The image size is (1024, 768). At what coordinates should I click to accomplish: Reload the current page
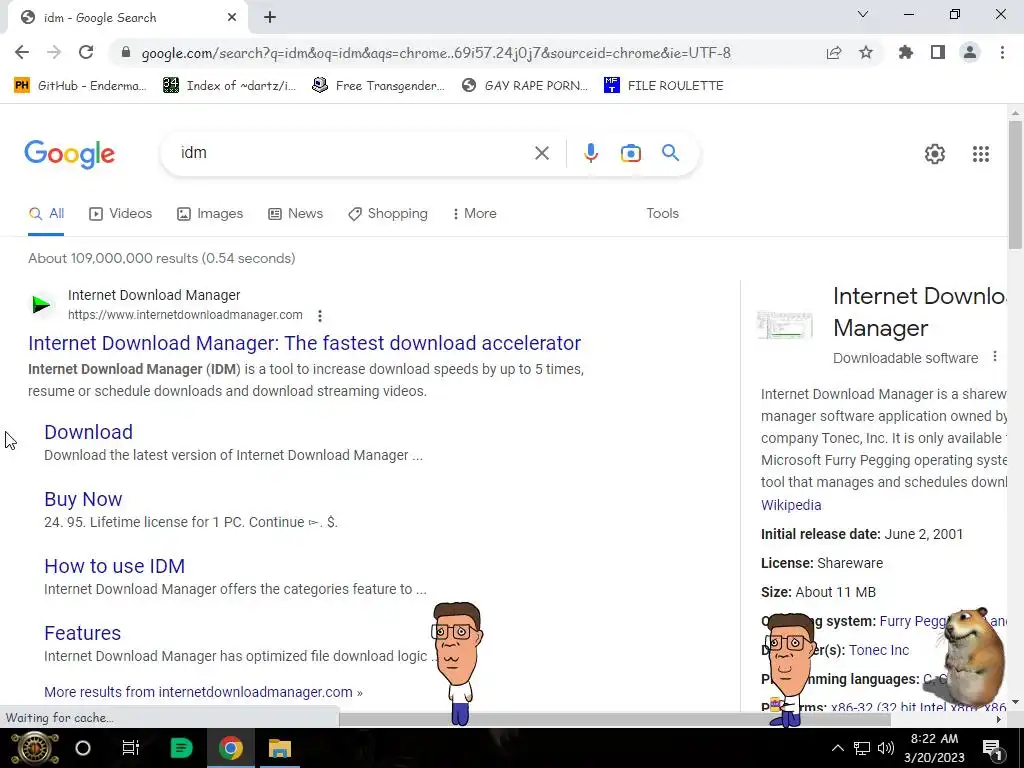[x=86, y=53]
